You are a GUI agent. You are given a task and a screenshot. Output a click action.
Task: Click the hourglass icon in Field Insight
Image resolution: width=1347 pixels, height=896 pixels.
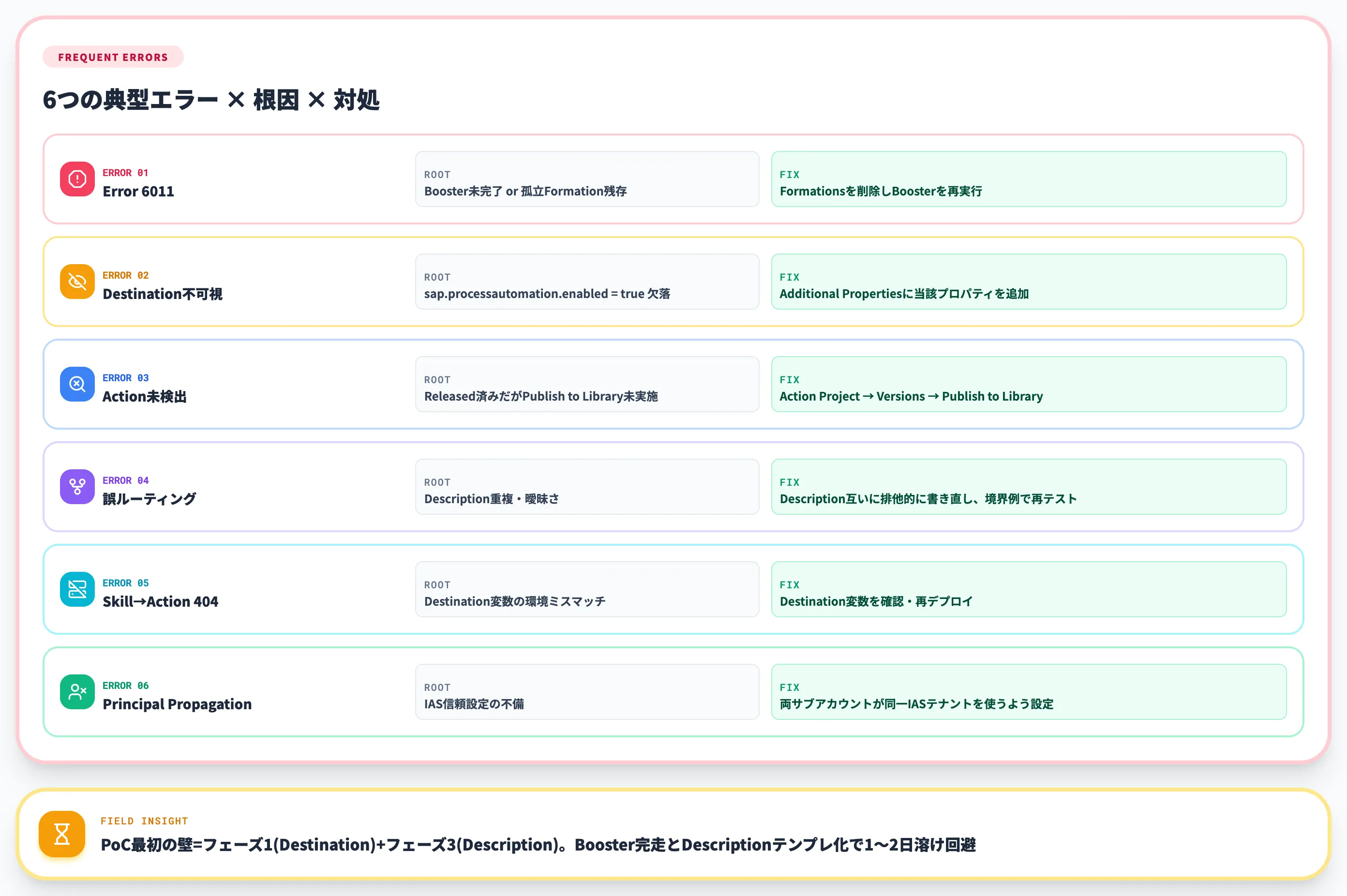tap(62, 834)
